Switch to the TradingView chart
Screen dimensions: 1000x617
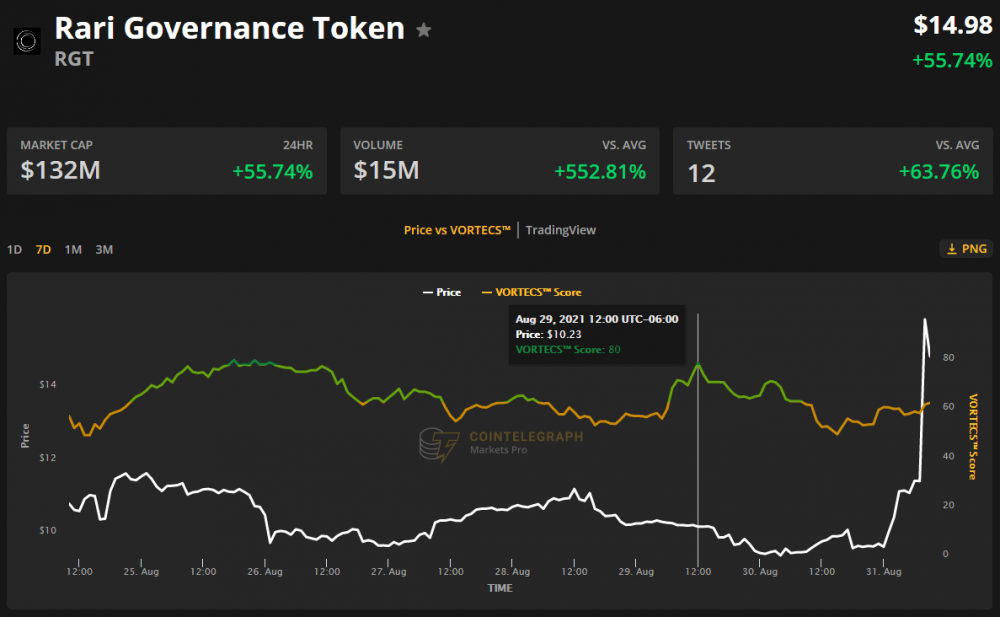561,230
